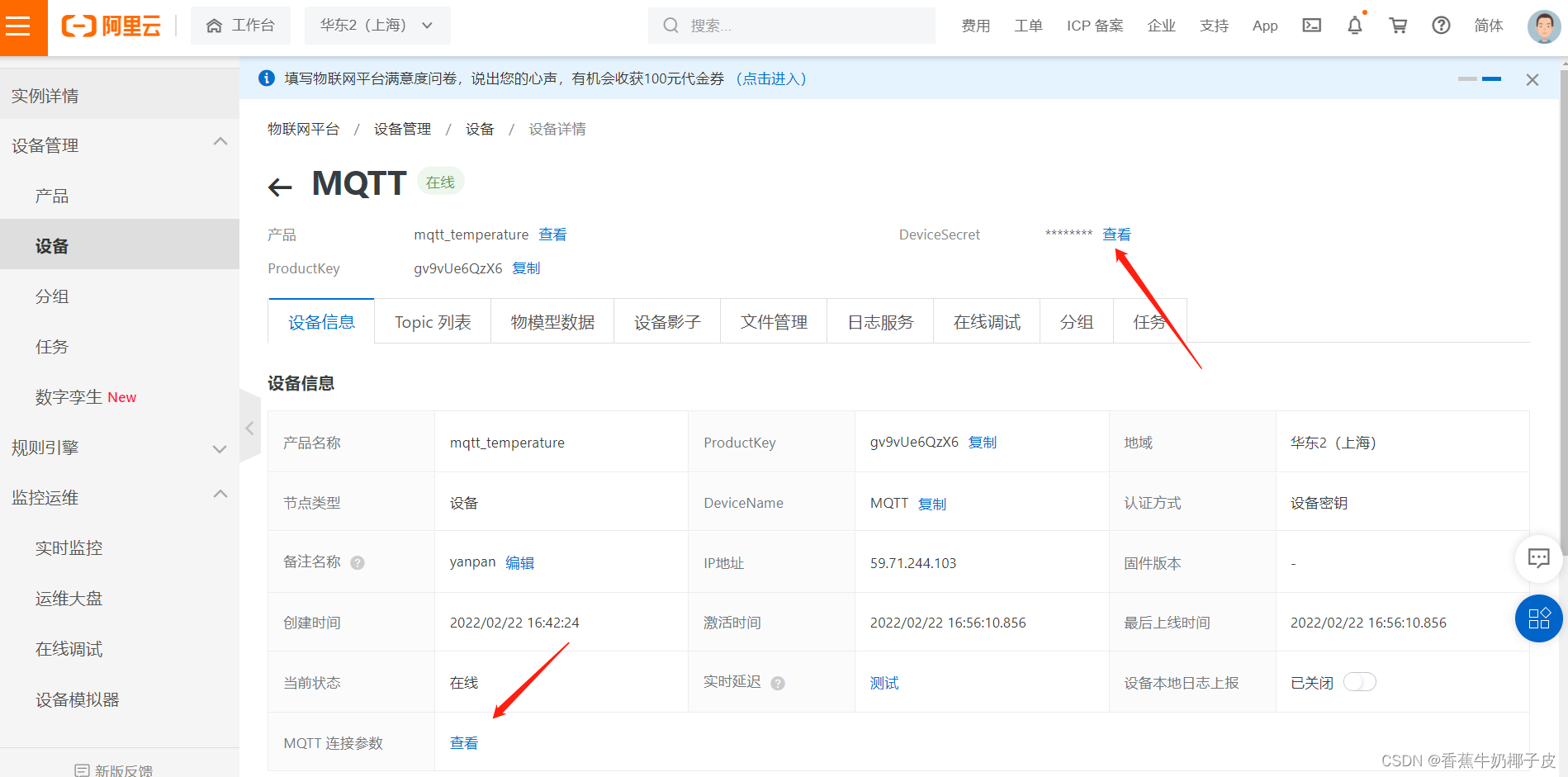Open the 费用 menu
The width and height of the screenshot is (1568, 777).
pyautogui.click(x=976, y=26)
